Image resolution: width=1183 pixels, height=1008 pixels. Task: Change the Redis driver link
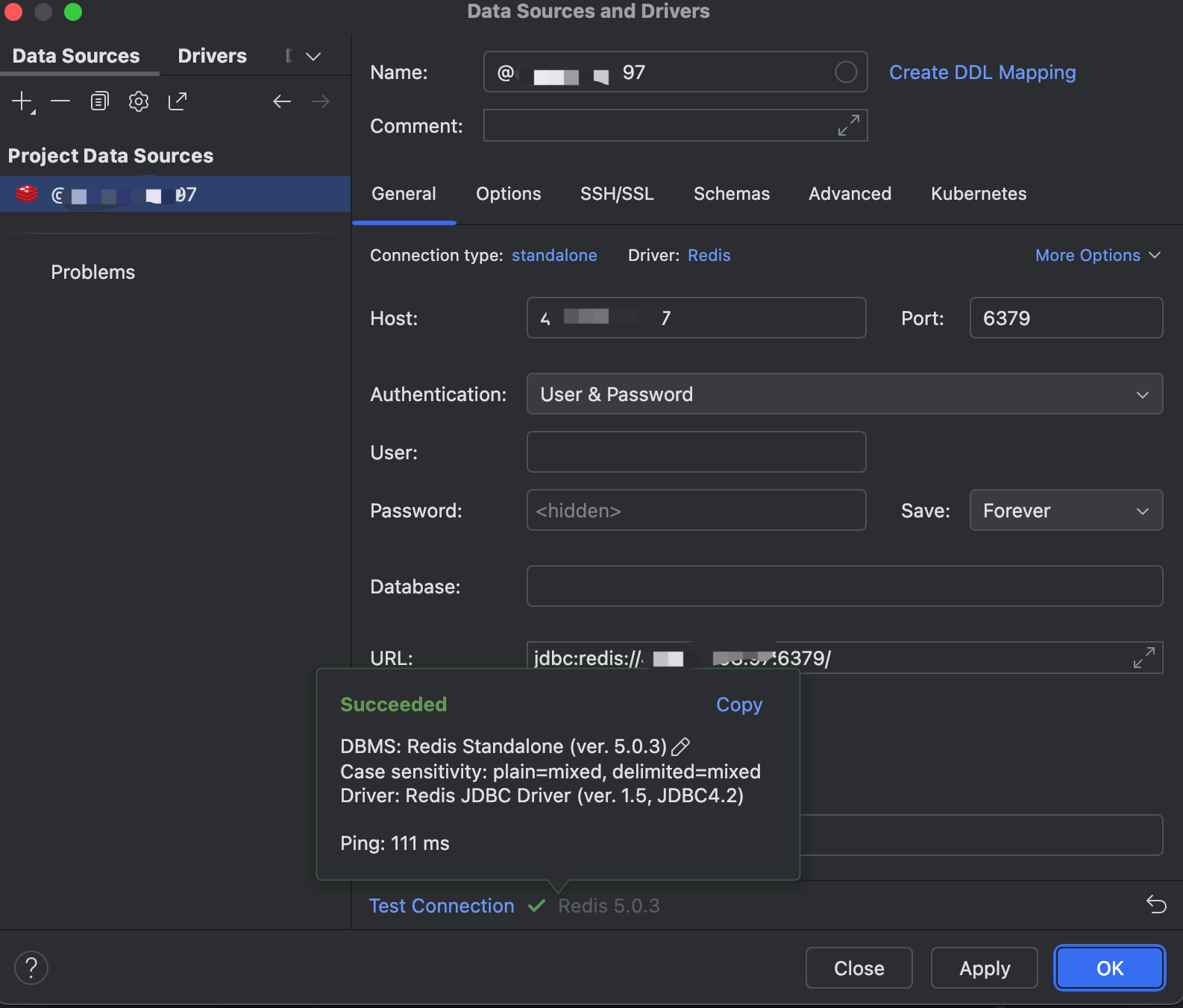(709, 255)
